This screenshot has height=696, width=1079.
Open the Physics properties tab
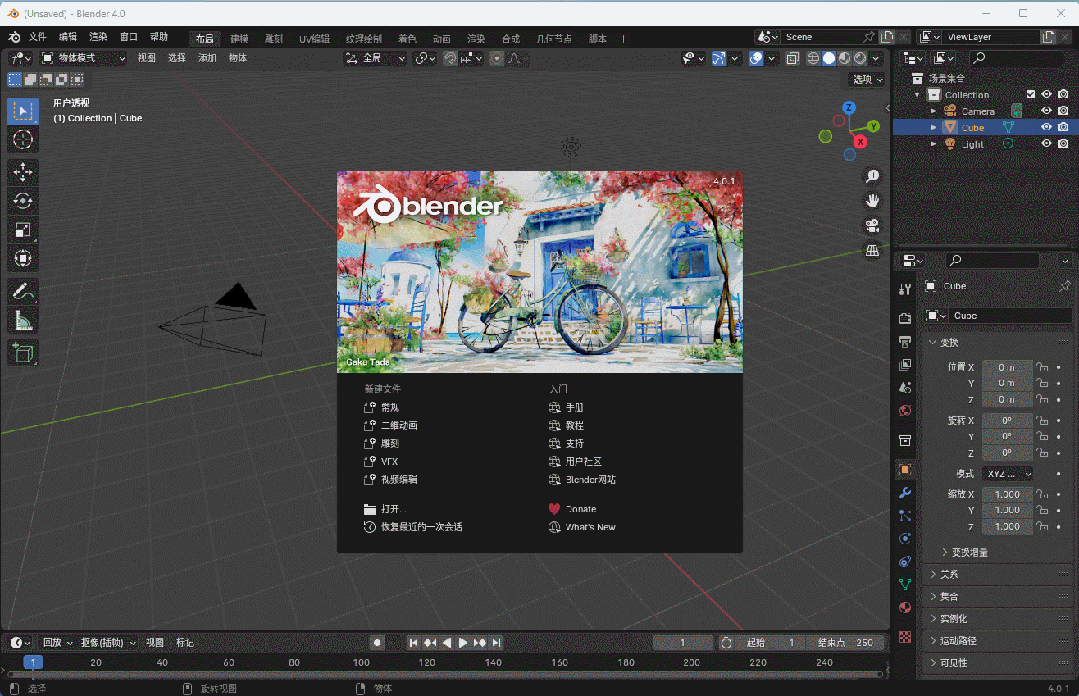point(905,538)
